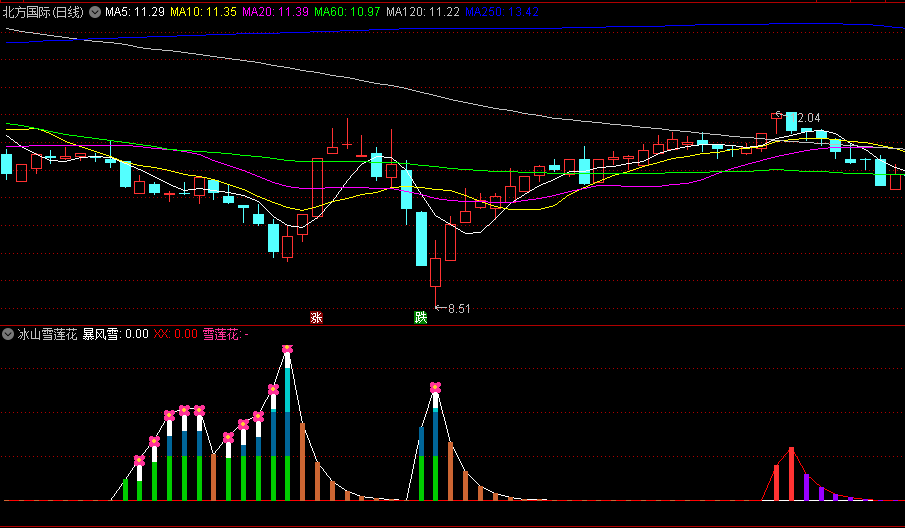Click the MA5: 11.29 label
Image resolution: width=905 pixels, height=528 pixels.
(135, 12)
